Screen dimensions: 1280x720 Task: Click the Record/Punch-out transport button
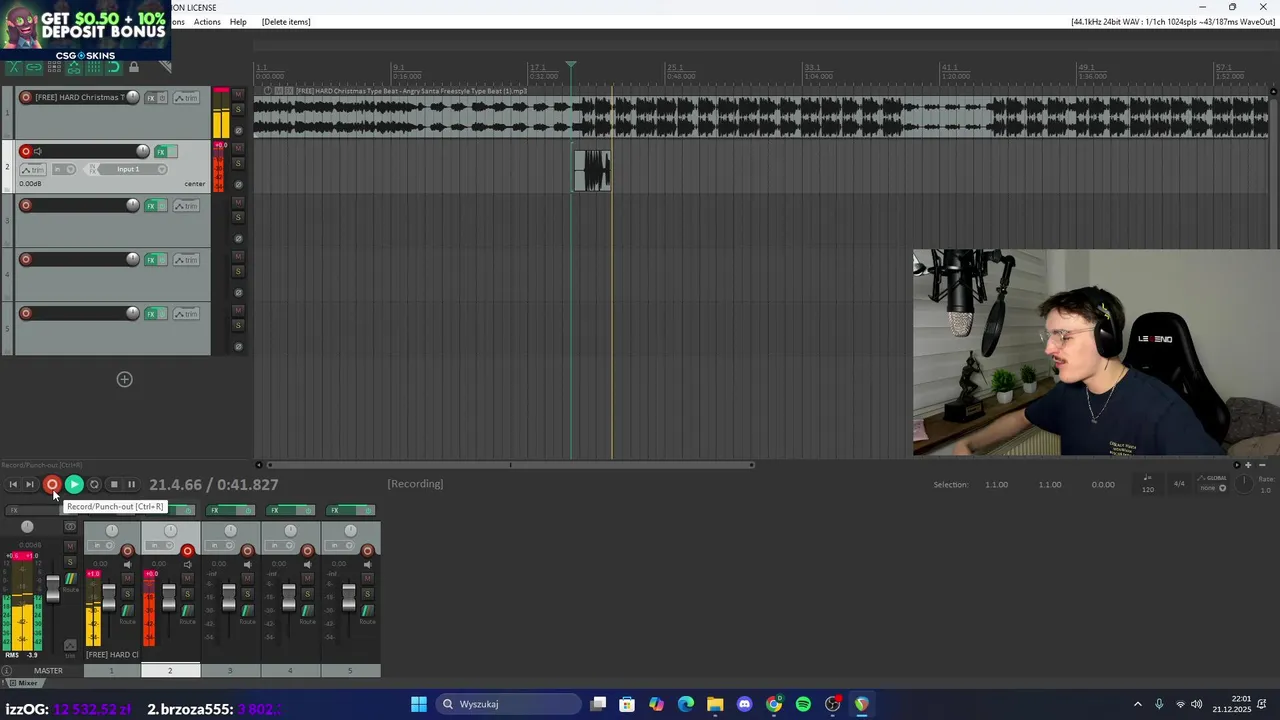click(52, 484)
